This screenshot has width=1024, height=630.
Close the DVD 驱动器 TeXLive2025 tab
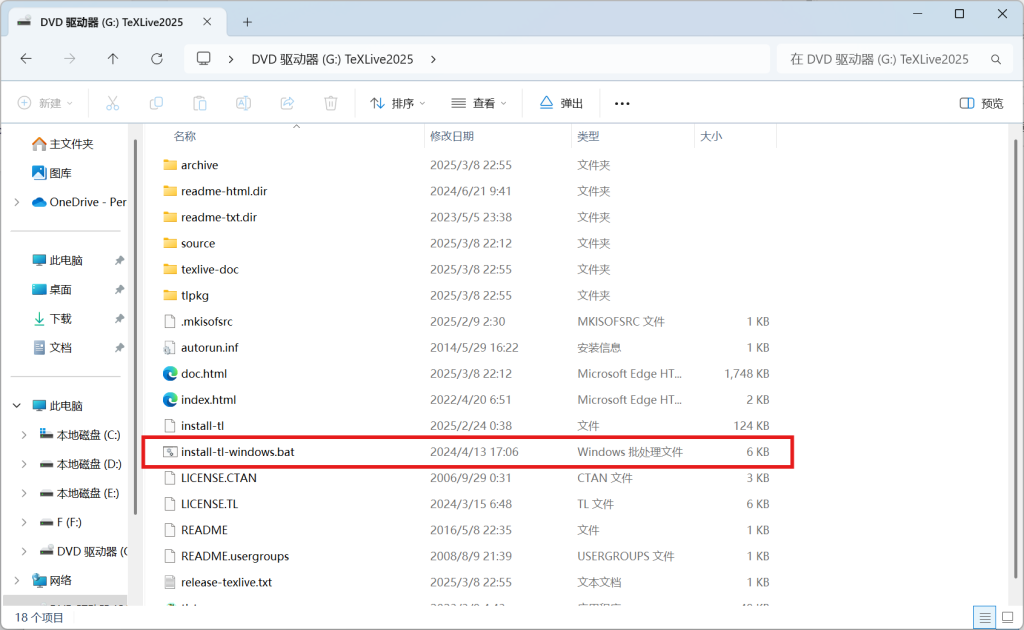click(x=207, y=22)
